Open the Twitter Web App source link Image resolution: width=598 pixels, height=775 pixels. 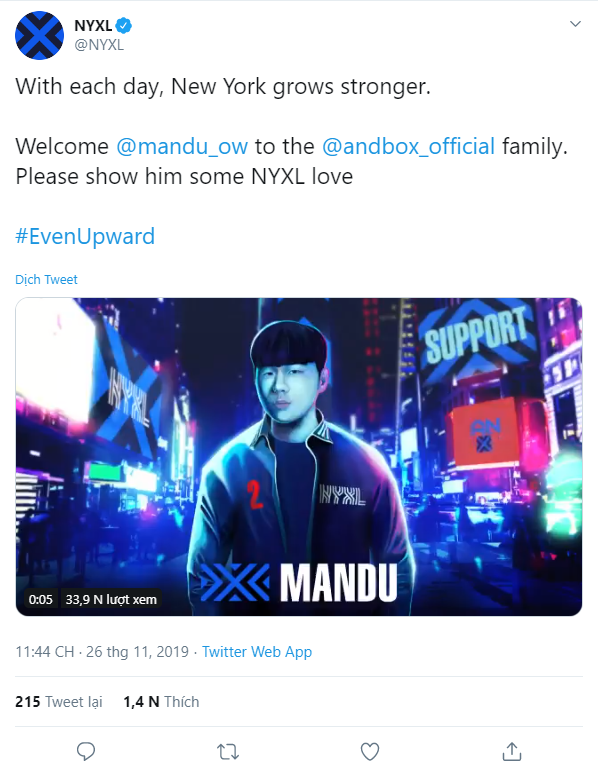[x=257, y=651]
